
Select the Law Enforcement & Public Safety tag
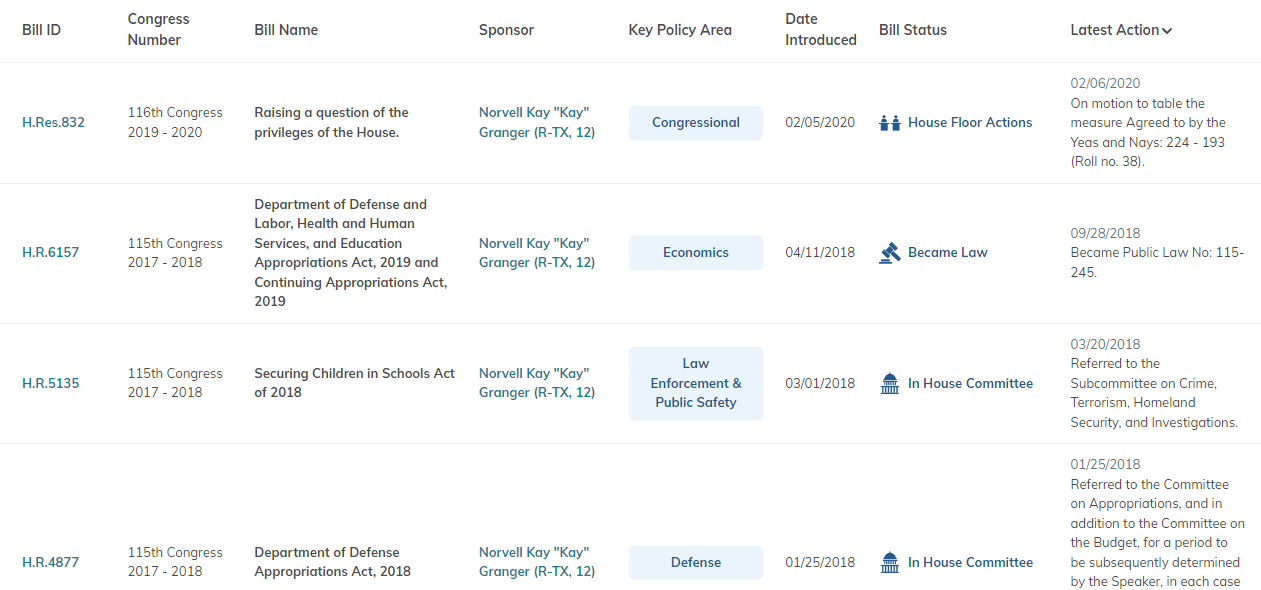(695, 383)
